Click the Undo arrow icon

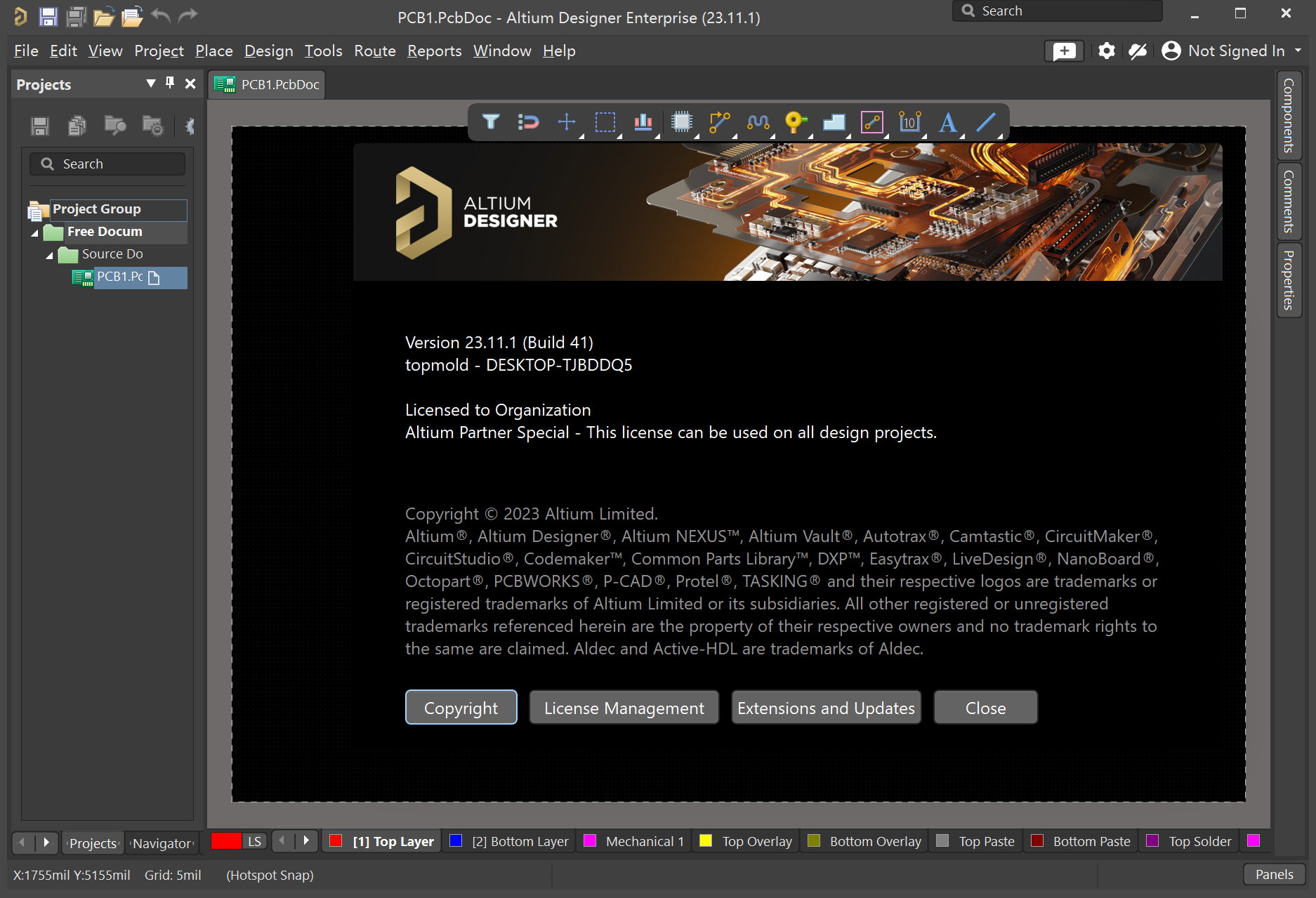click(x=161, y=15)
